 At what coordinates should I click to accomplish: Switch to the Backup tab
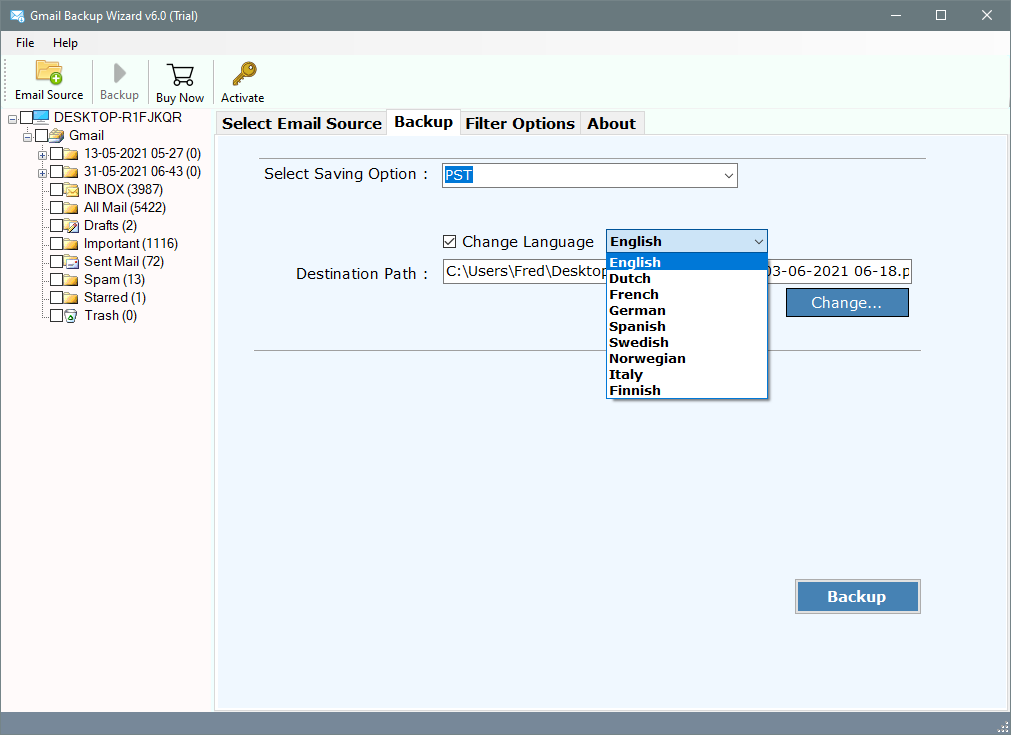click(x=424, y=122)
